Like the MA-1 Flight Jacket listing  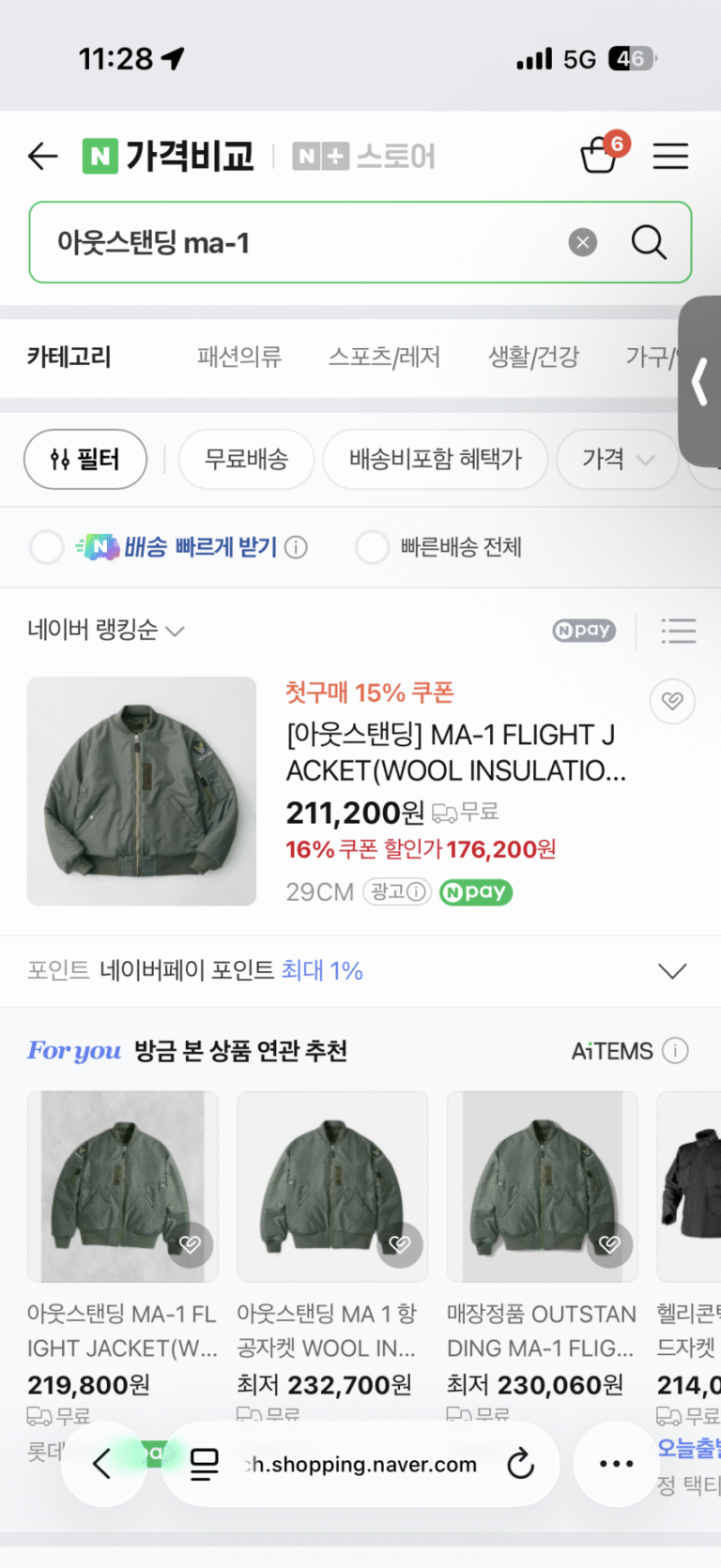pyautogui.click(x=672, y=701)
